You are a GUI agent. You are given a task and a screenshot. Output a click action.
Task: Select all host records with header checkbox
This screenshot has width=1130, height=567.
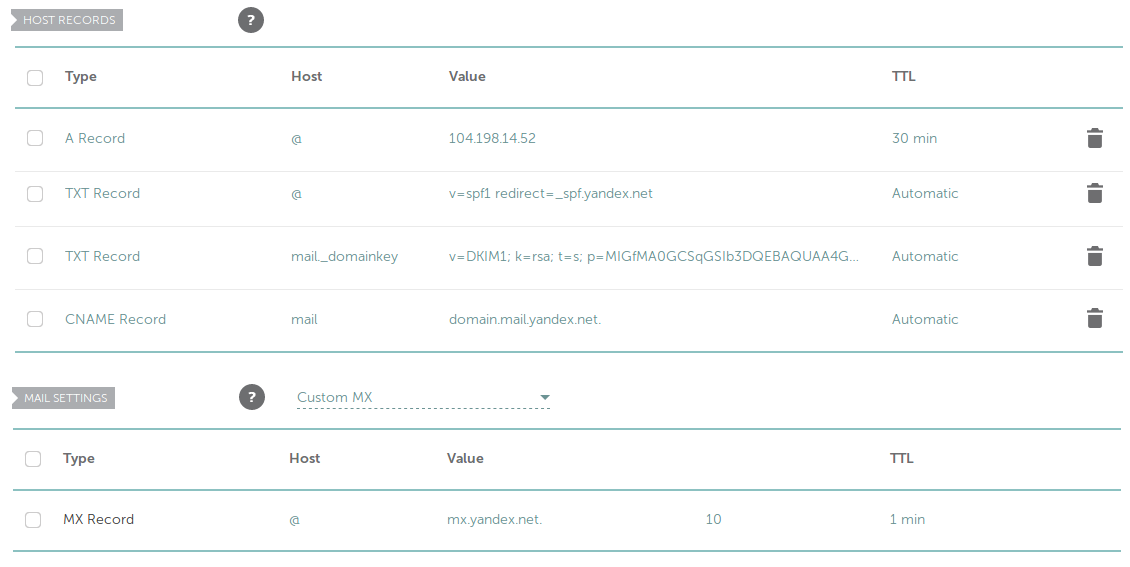pyautogui.click(x=35, y=78)
